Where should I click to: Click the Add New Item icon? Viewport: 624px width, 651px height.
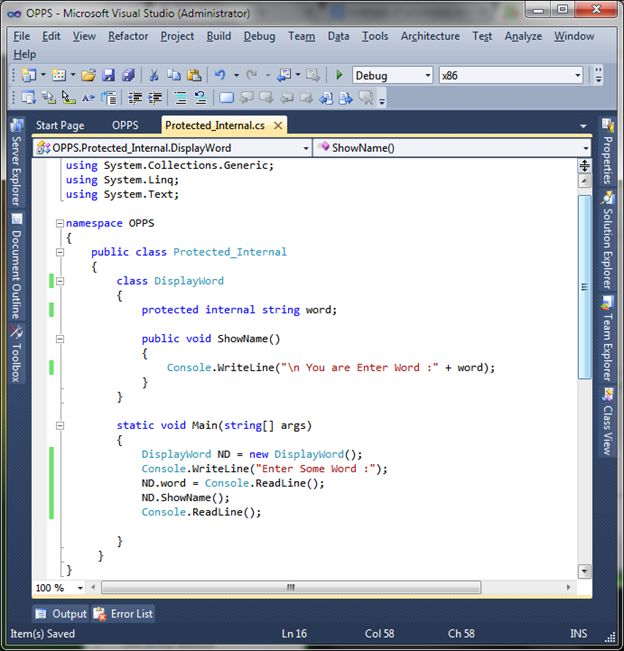pyautogui.click(x=59, y=75)
